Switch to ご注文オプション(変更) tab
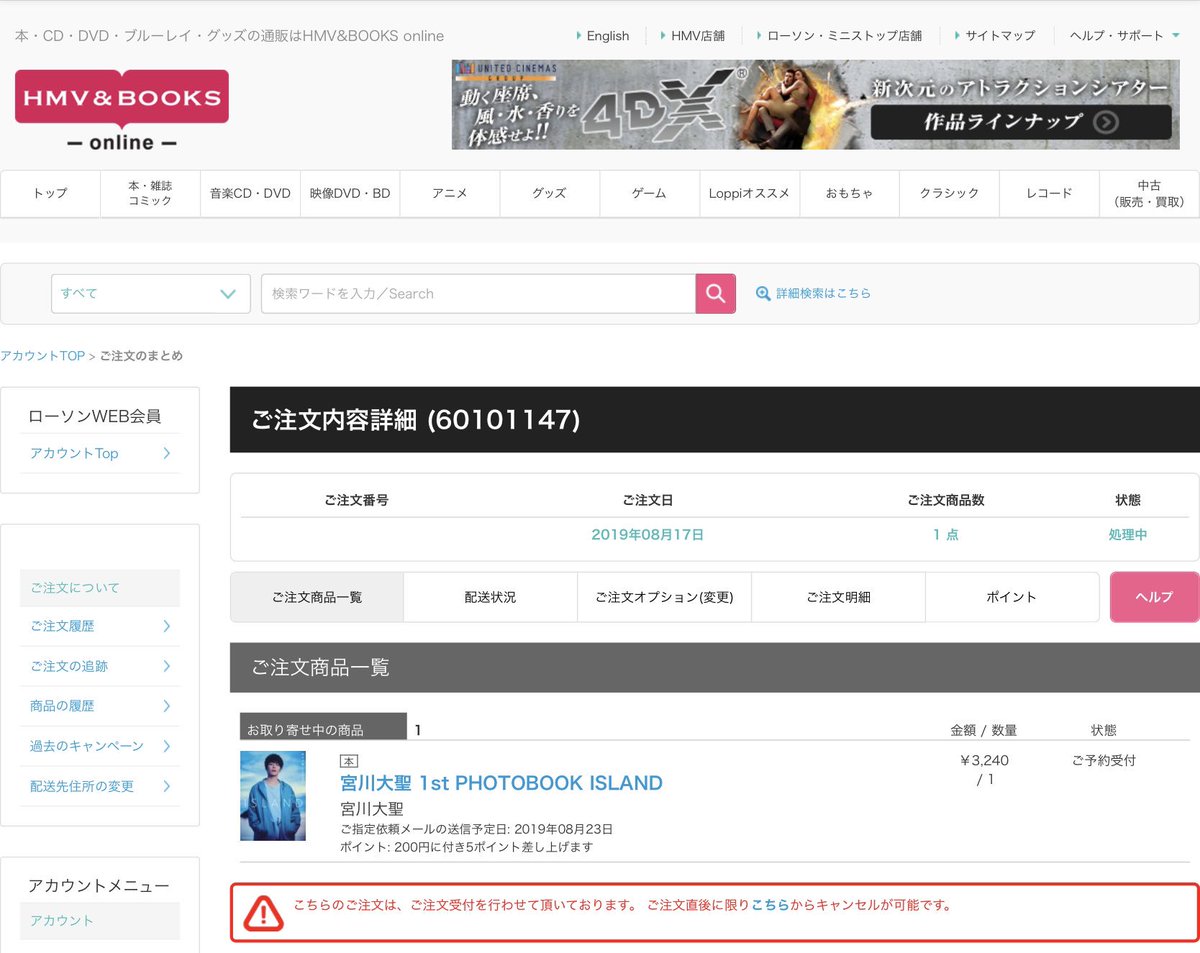This screenshot has height=953, width=1200. coord(664,597)
